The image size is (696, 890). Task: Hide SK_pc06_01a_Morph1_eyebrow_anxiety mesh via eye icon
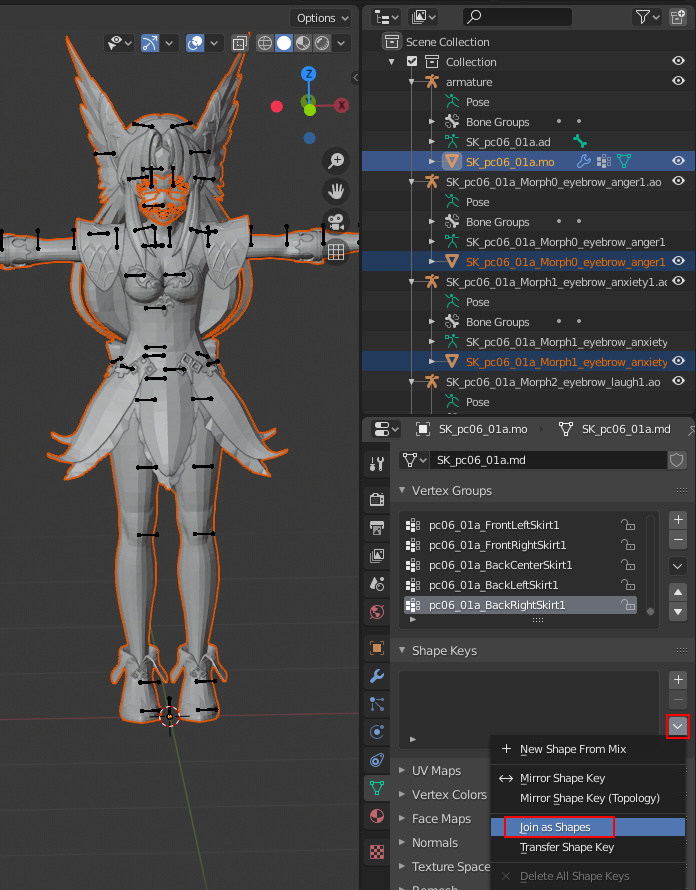tap(678, 360)
